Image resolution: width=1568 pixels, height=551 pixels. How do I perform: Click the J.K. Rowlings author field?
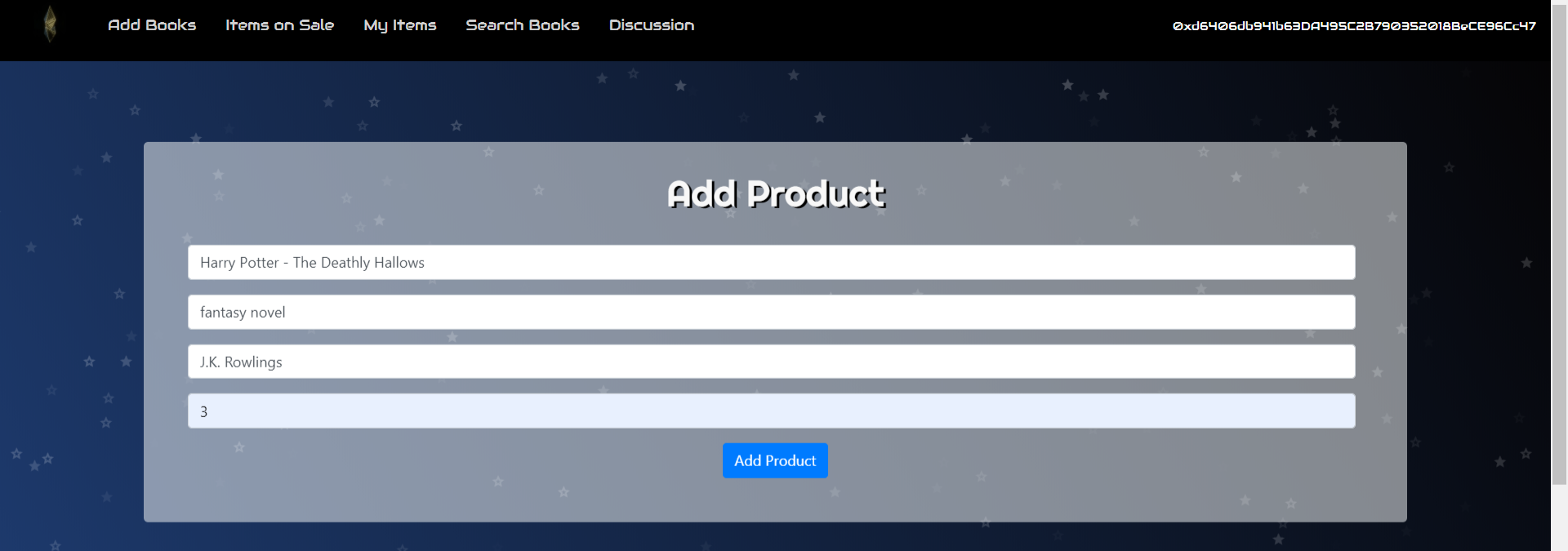pyautogui.click(x=771, y=362)
